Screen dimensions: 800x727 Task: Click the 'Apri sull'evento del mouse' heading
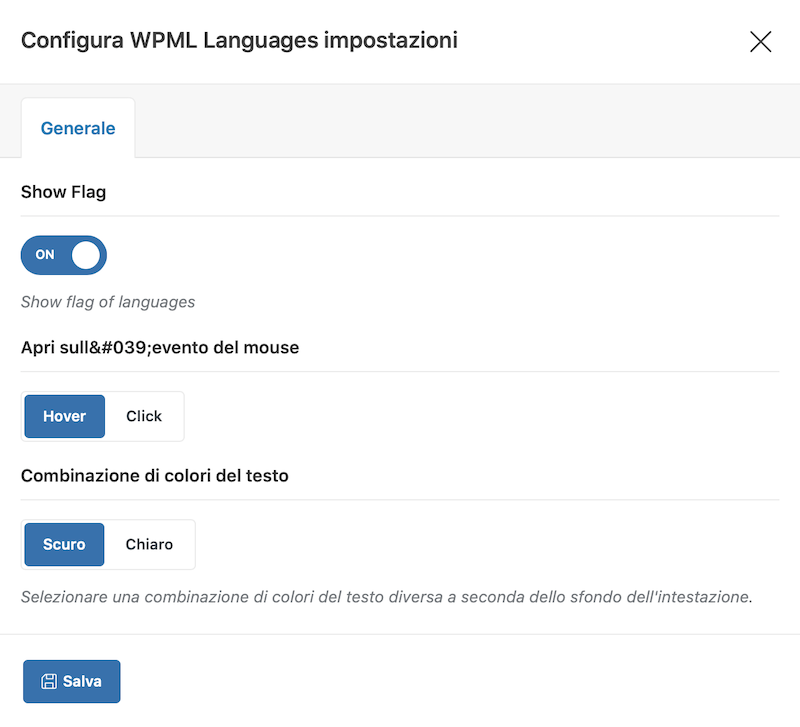pos(160,347)
